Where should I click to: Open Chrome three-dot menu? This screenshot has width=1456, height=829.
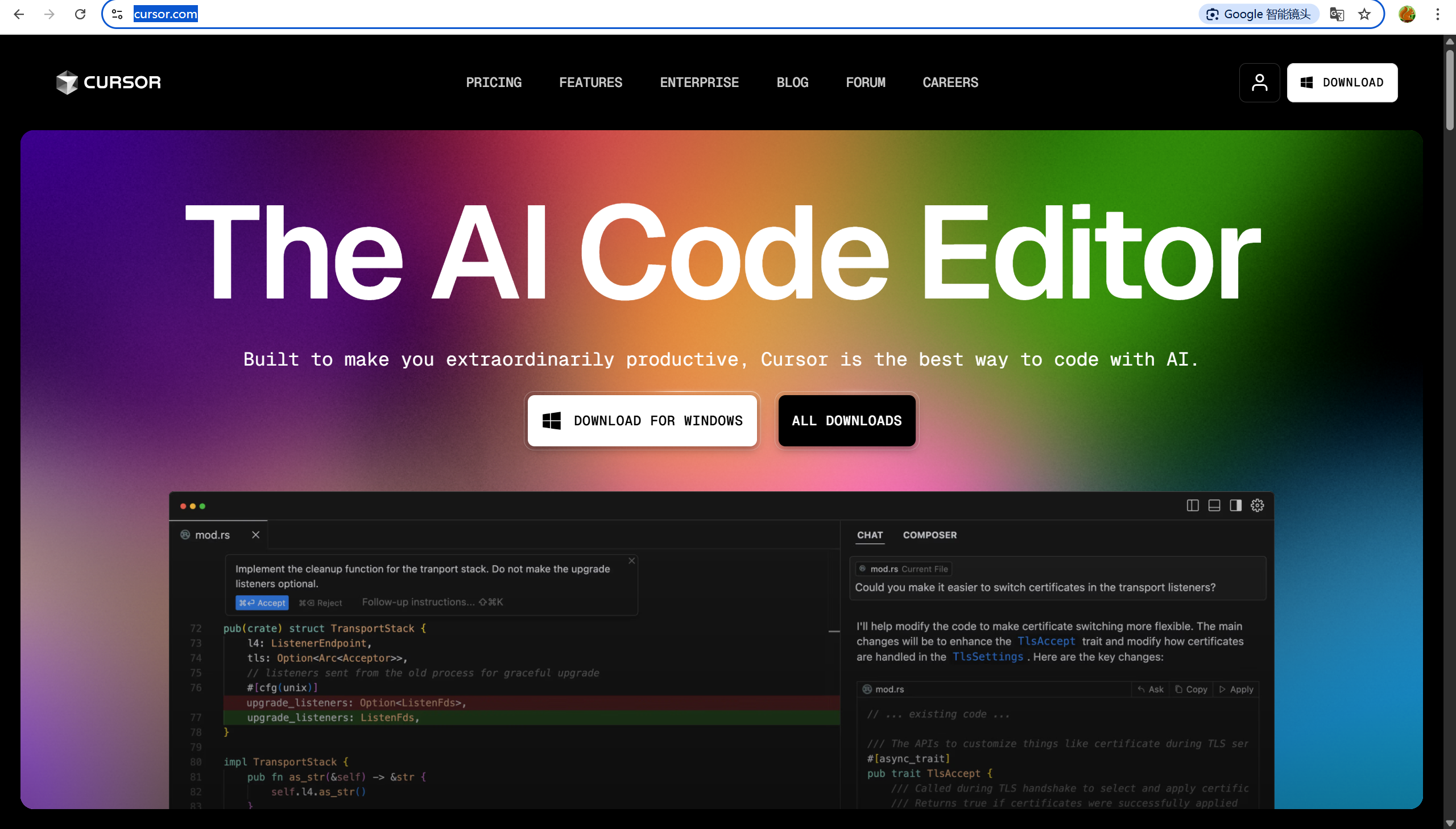[x=1438, y=14]
